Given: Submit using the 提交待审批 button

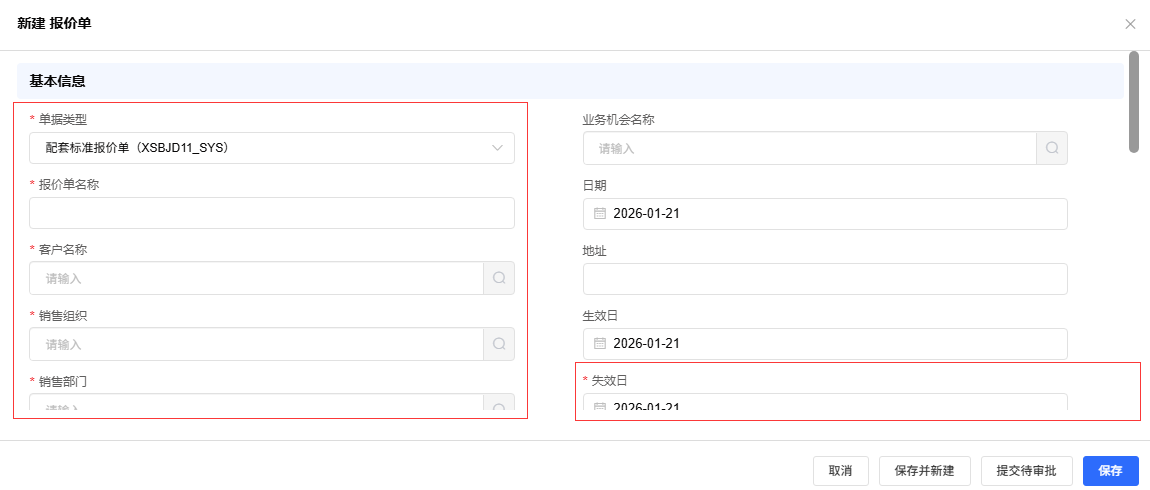Looking at the screenshot, I should 1027,471.
